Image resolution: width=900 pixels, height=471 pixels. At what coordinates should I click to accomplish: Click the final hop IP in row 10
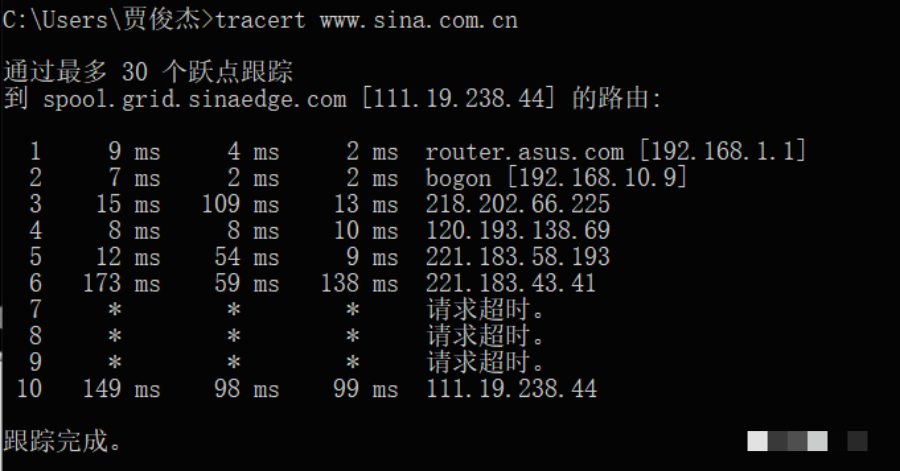click(x=511, y=388)
